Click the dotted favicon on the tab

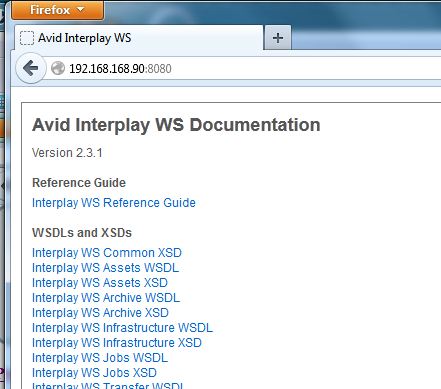tap(27, 38)
